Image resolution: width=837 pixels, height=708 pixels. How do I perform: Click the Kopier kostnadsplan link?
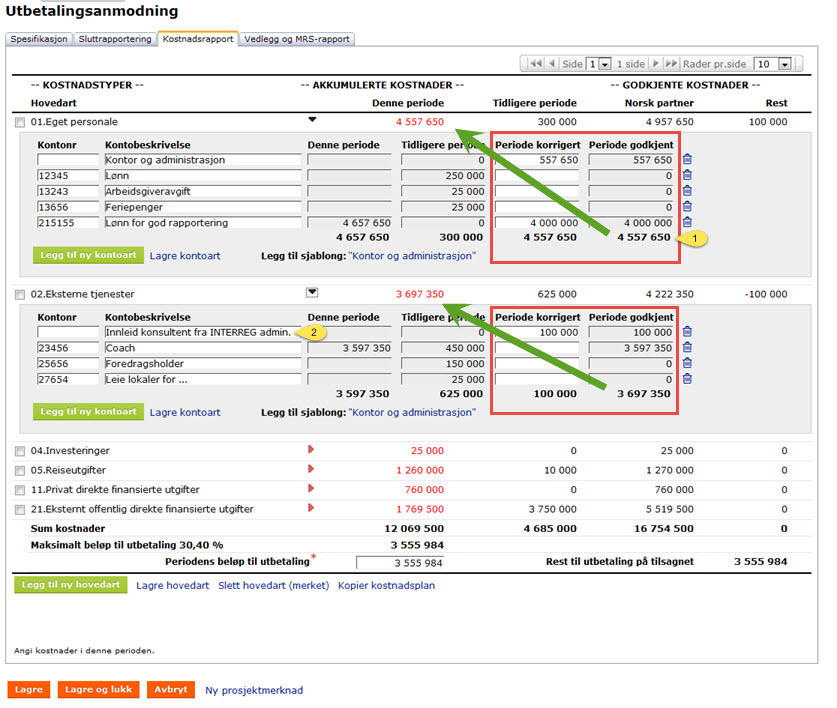386,585
